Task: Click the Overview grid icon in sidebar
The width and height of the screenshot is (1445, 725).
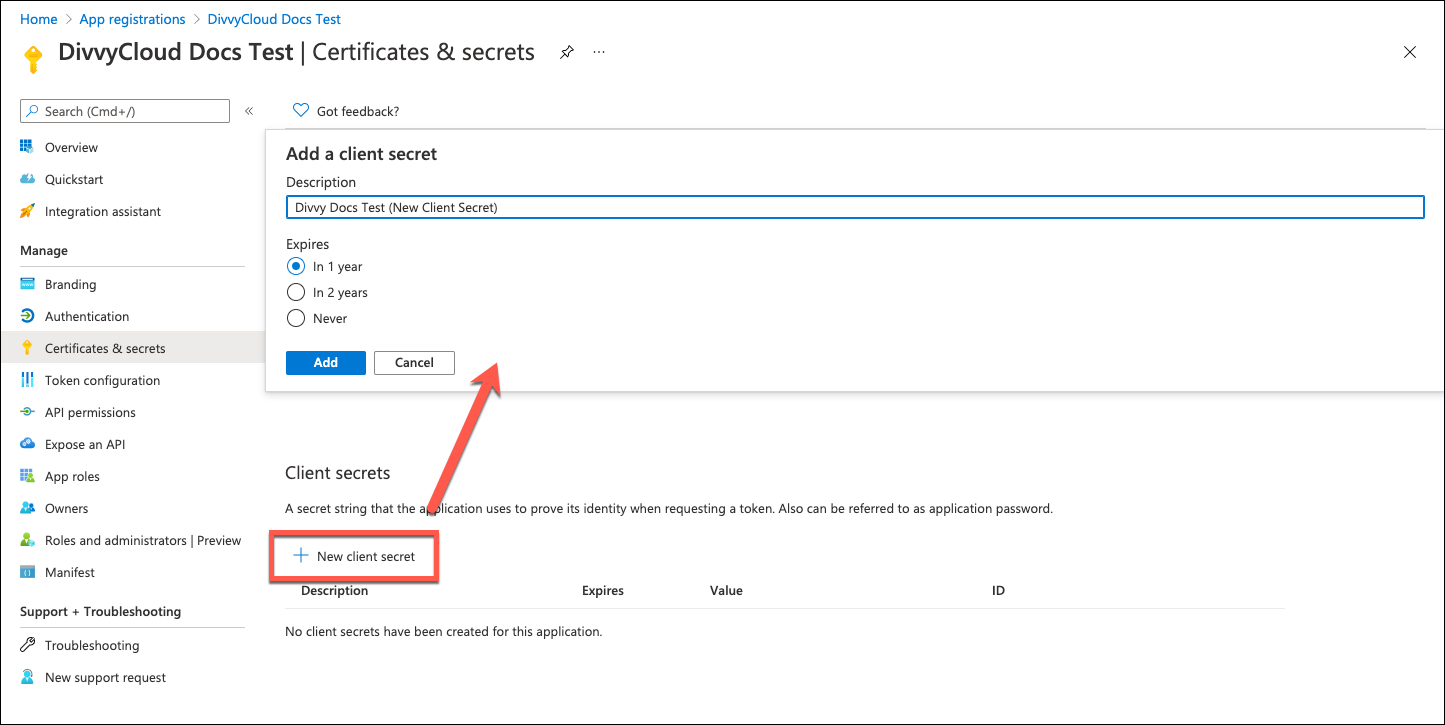Action: click(27, 147)
